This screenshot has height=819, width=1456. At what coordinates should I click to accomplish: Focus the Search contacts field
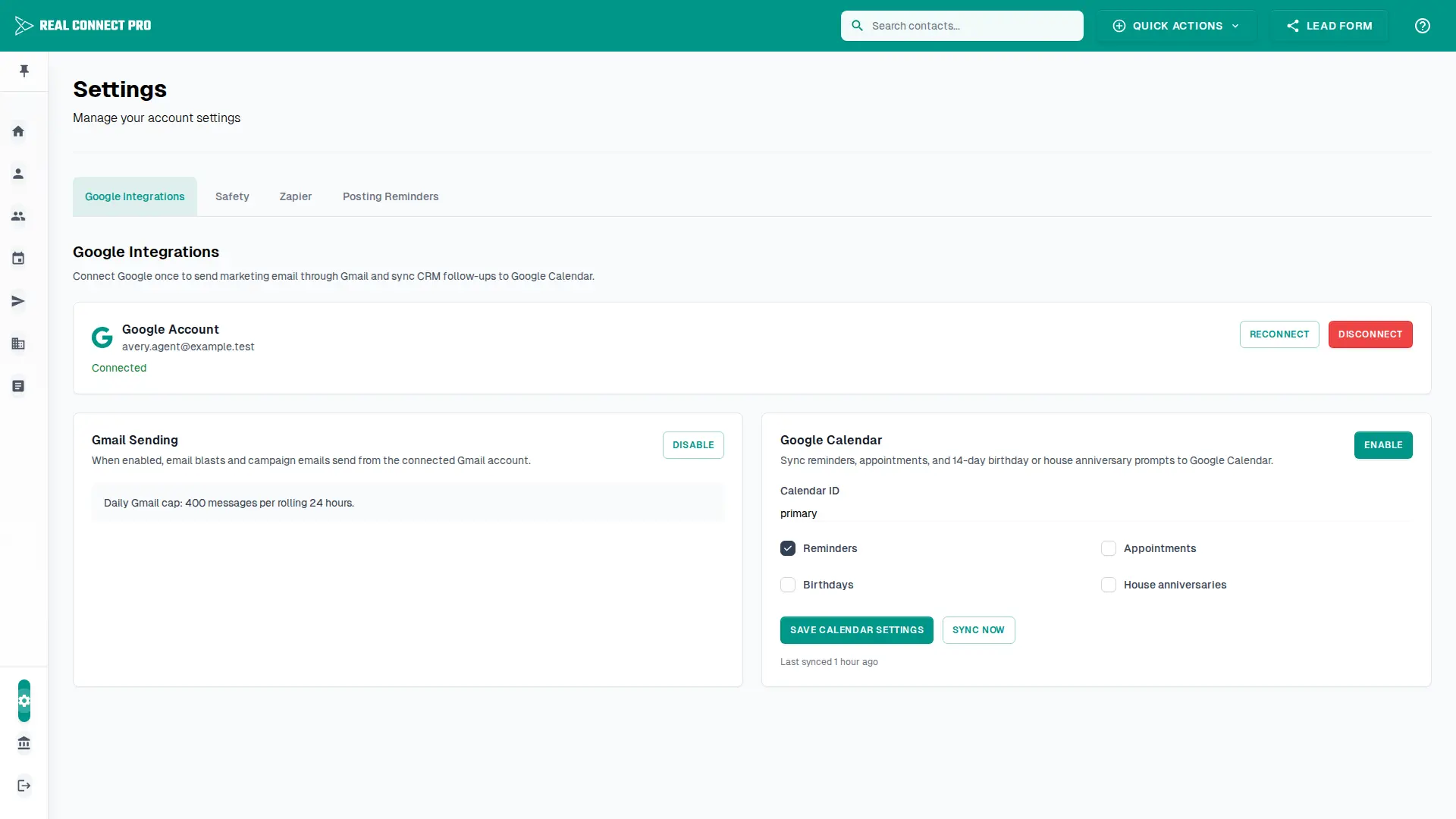(x=962, y=26)
